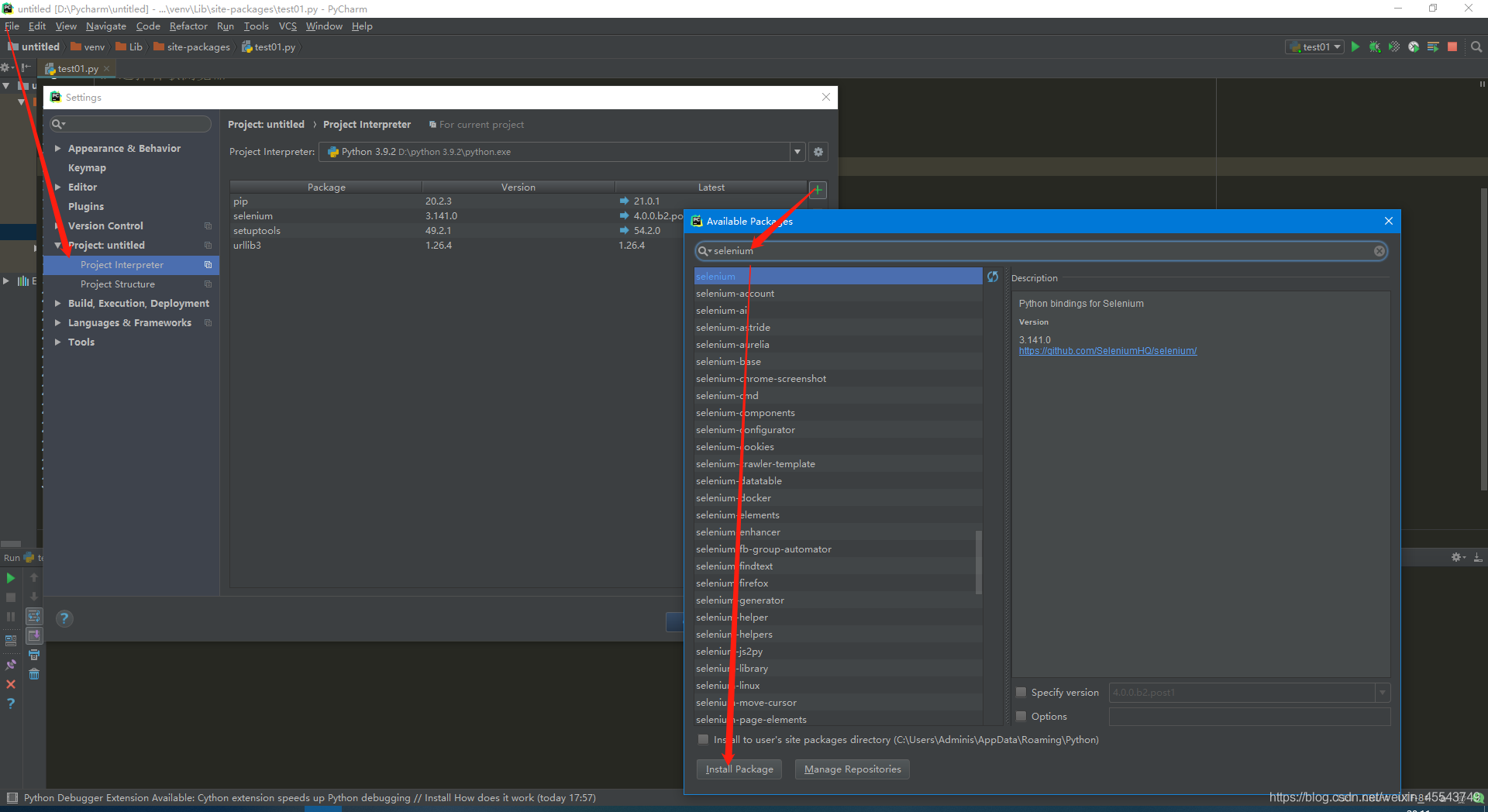Hide the Run panel via download-arrow icon
The height and width of the screenshot is (812, 1488).
(1478, 557)
